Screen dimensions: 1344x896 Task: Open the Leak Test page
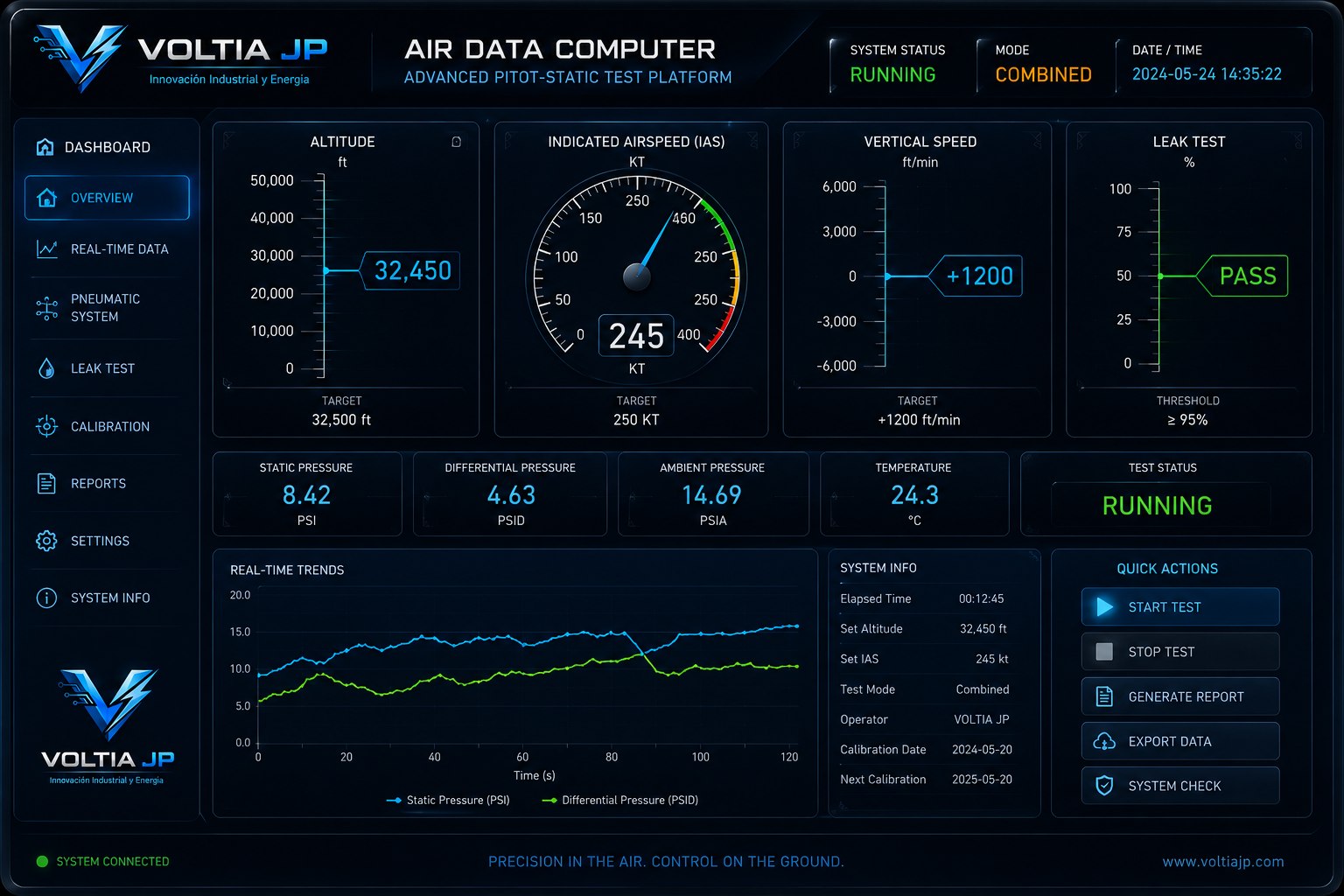pos(107,368)
